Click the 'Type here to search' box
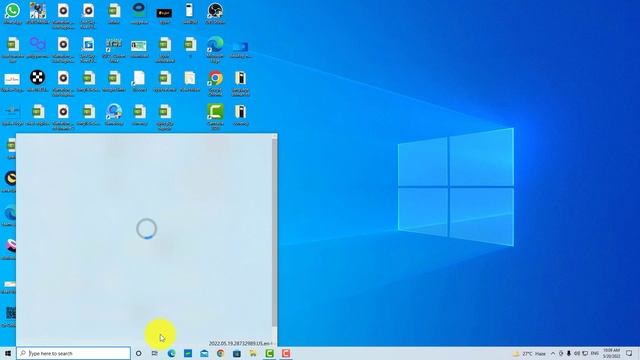The image size is (640, 360). coord(73,353)
